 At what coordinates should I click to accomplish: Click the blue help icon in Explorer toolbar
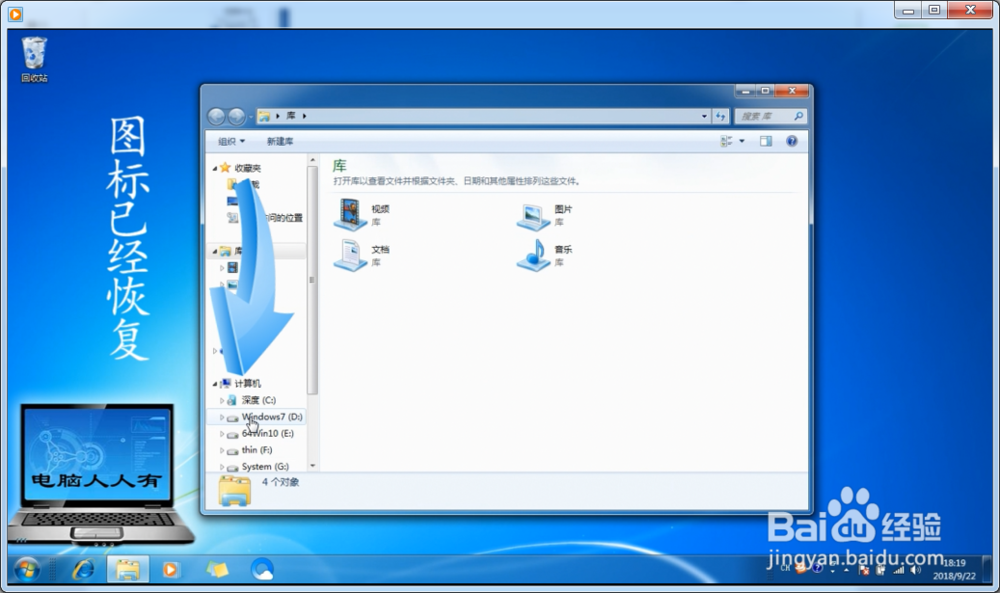(x=791, y=142)
